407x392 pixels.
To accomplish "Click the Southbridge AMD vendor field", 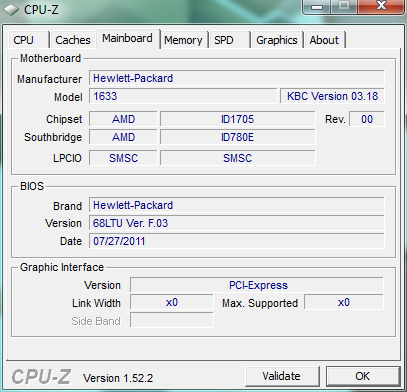I will (x=123, y=137).
